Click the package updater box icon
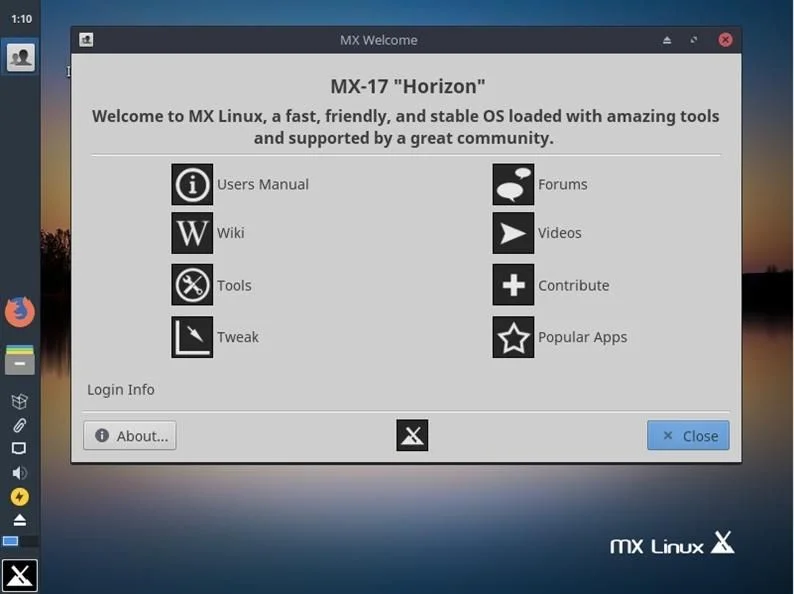Image resolution: width=794 pixels, height=594 pixels. pos(19,402)
